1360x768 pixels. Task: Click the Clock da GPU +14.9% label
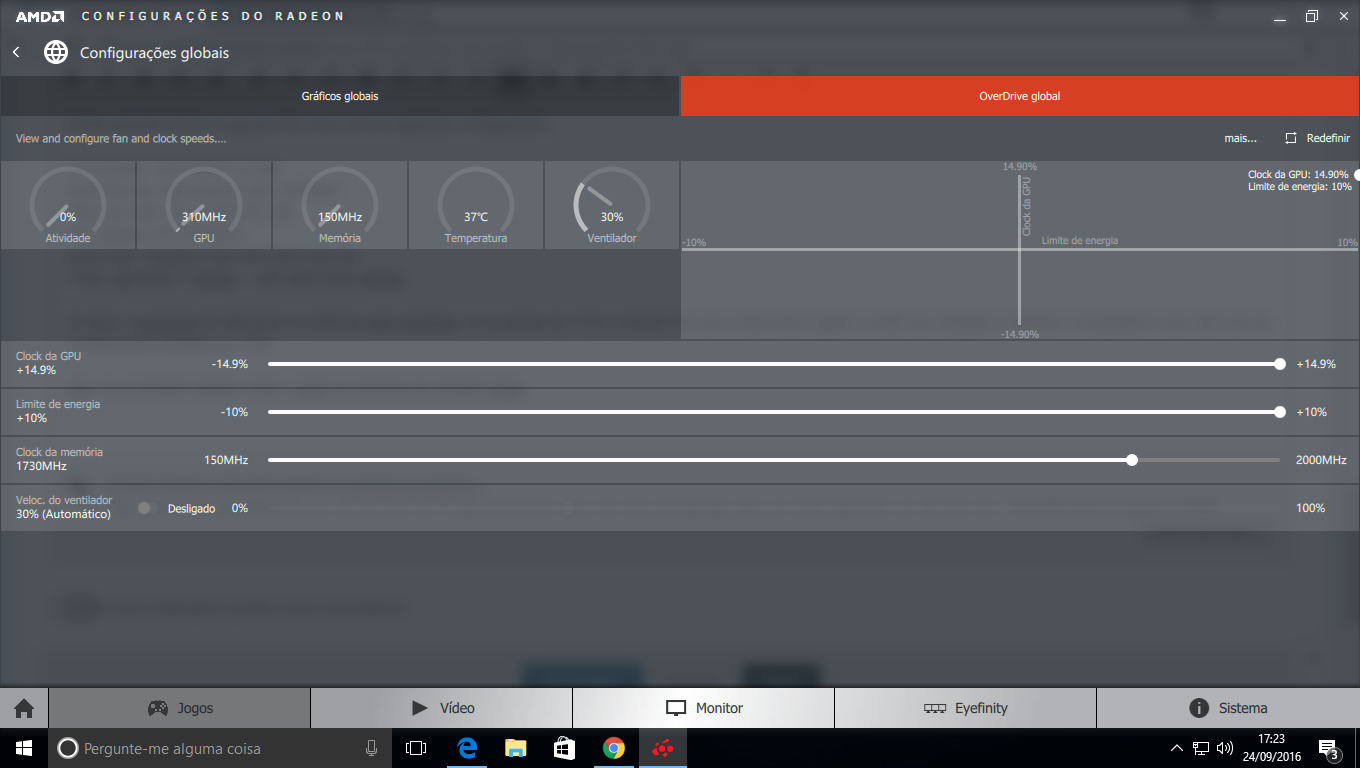48,363
